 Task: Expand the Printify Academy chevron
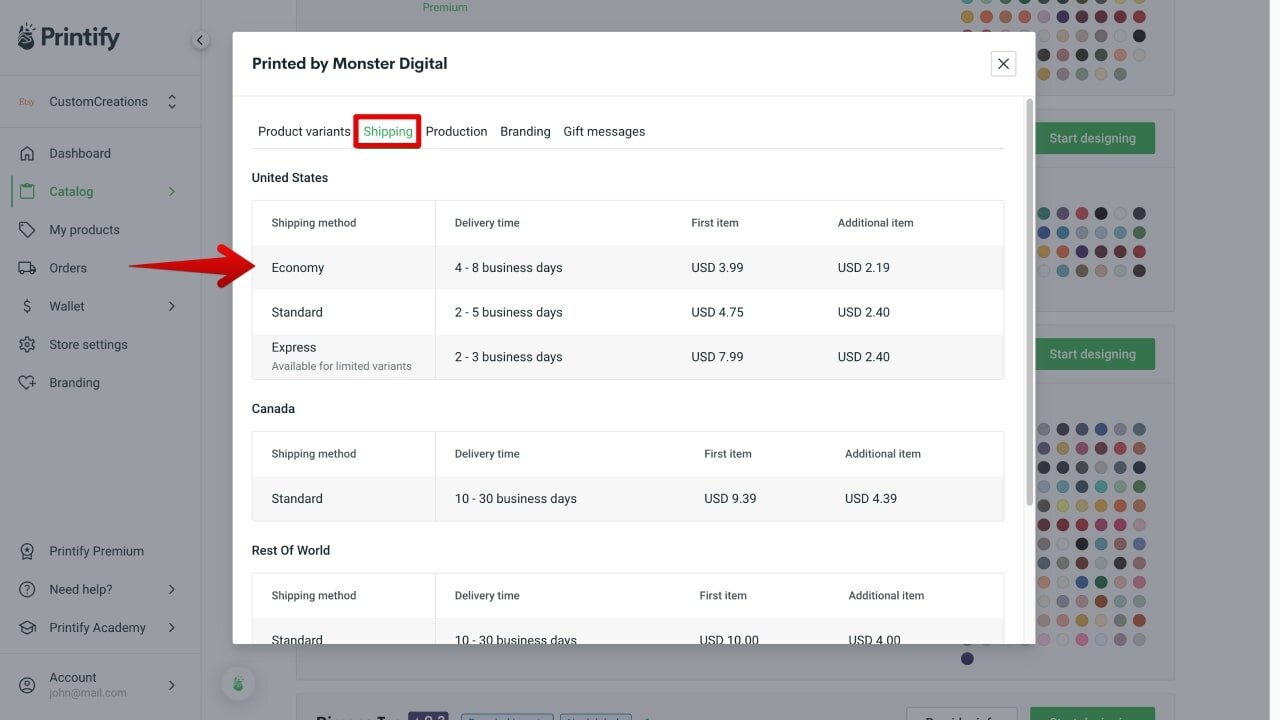(x=172, y=628)
